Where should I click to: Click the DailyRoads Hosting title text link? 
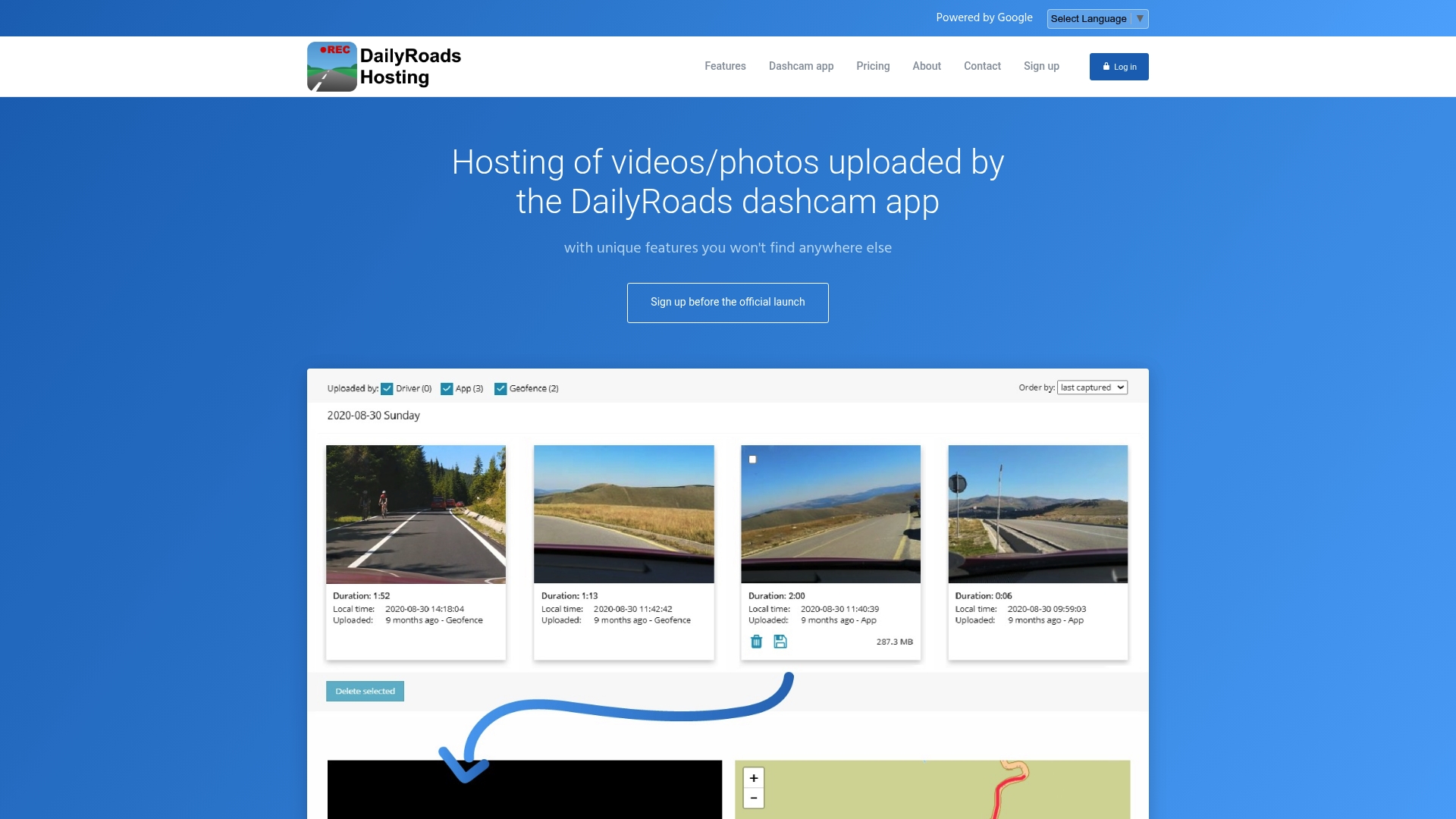410,67
